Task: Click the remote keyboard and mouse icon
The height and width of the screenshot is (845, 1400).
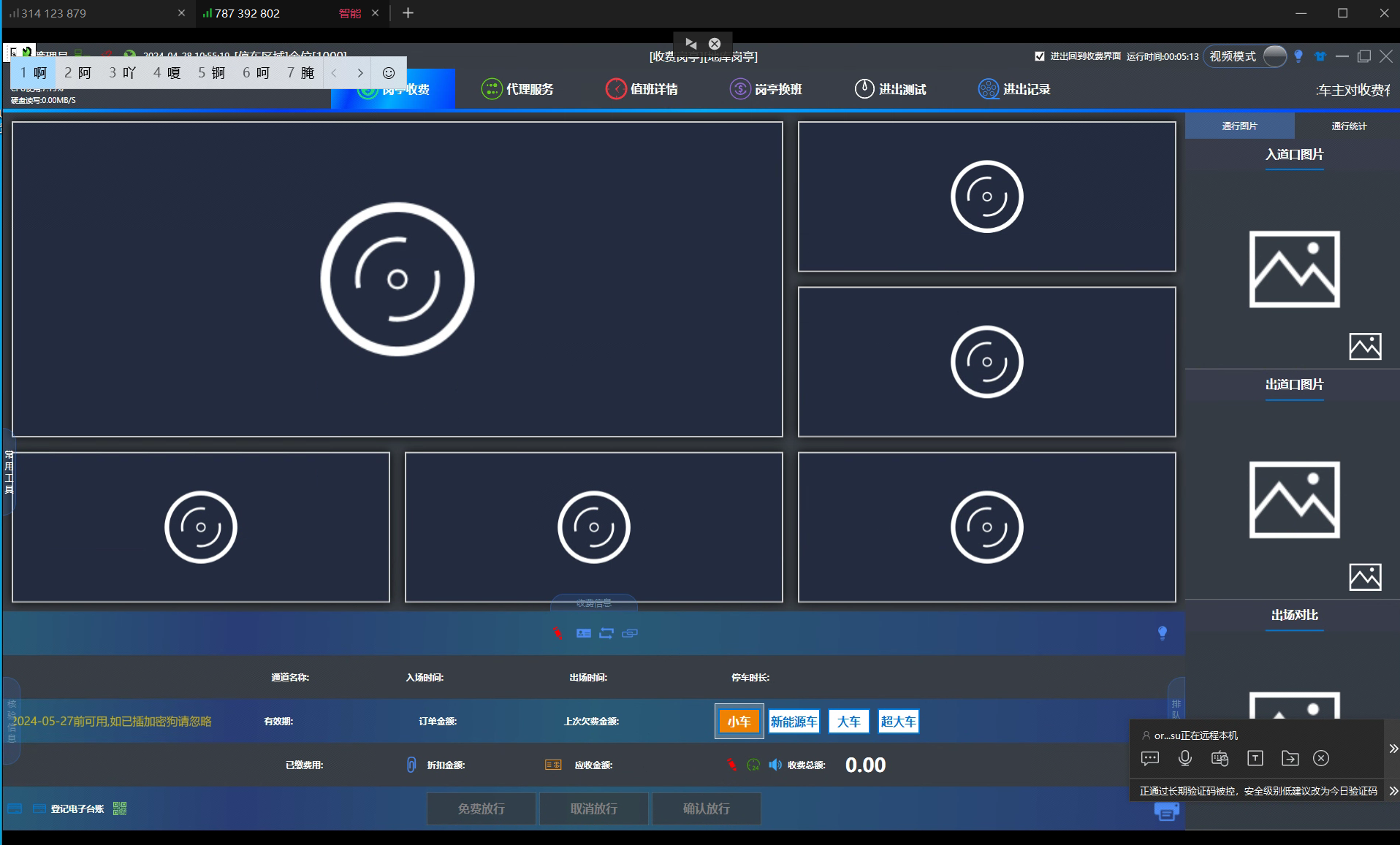Action: pos(1220,758)
